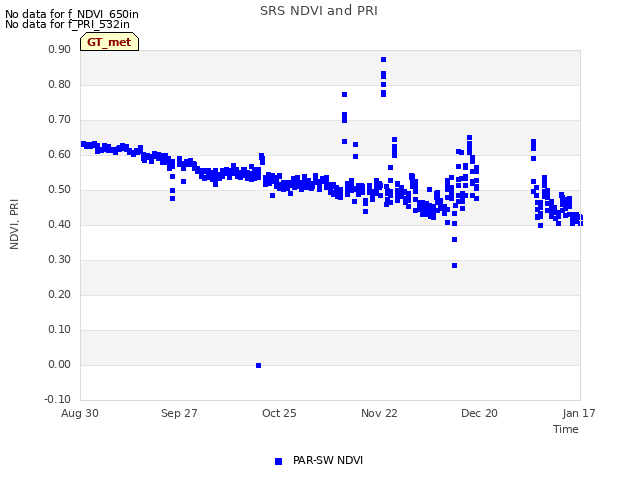
Task: Click the Oct 25 x-axis tick label
Action: tap(279, 413)
